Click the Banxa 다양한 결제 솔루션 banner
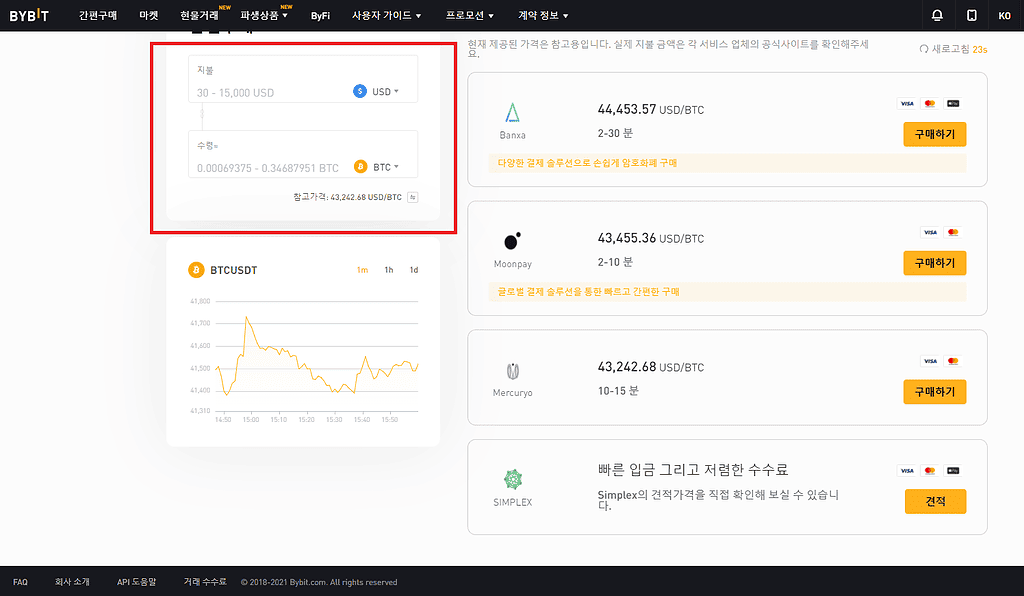Screen dimensions: 1024x596 coord(727,163)
